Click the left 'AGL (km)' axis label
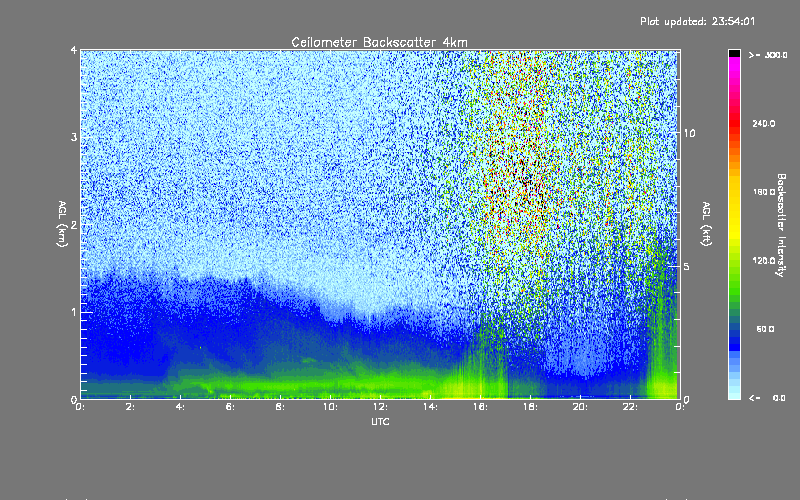Viewport: 800px width, 500px height. click(x=62, y=224)
